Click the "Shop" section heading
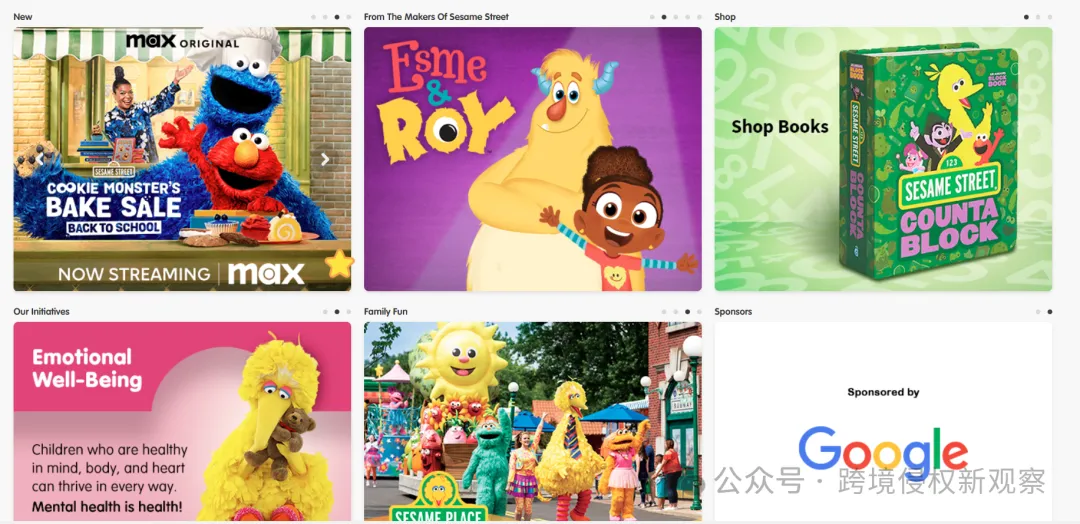 [725, 17]
